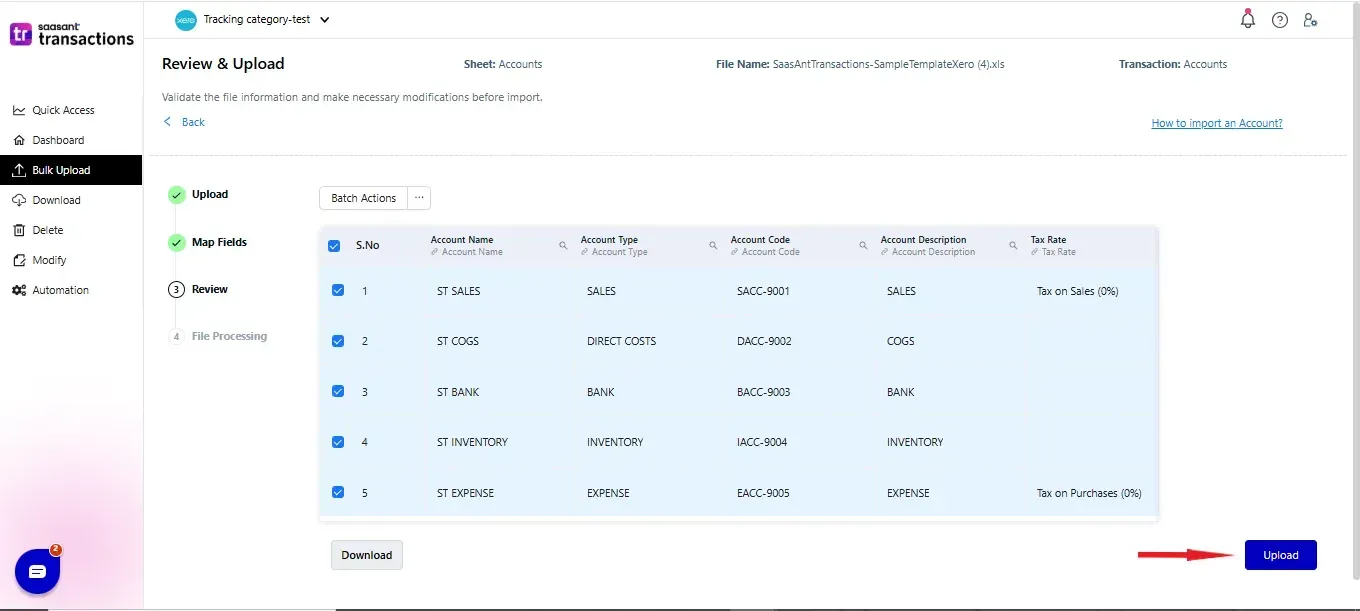Click the Tax on Purchases (0%) cell

(x=1089, y=493)
